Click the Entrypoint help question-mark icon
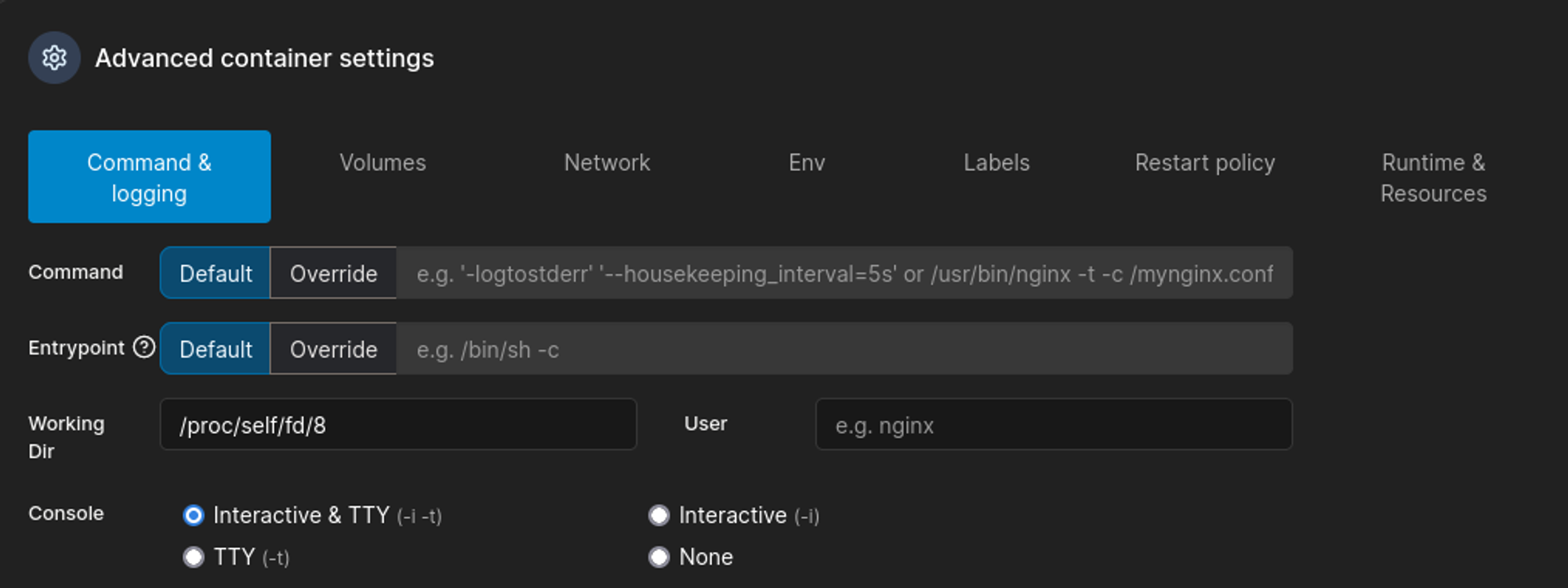Viewport: 1568px width, 588px height. 144,347
